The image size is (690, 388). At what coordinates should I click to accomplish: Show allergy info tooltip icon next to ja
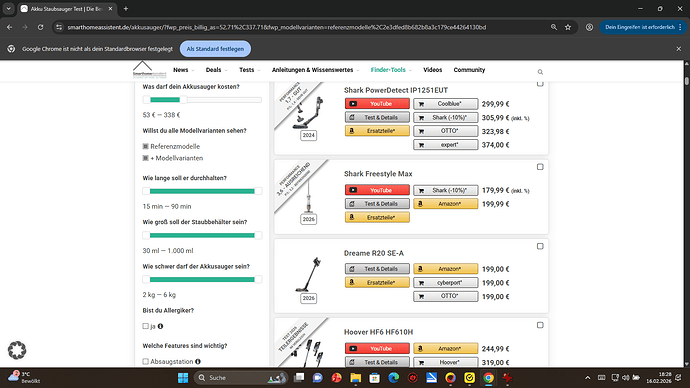pos(161,326)
